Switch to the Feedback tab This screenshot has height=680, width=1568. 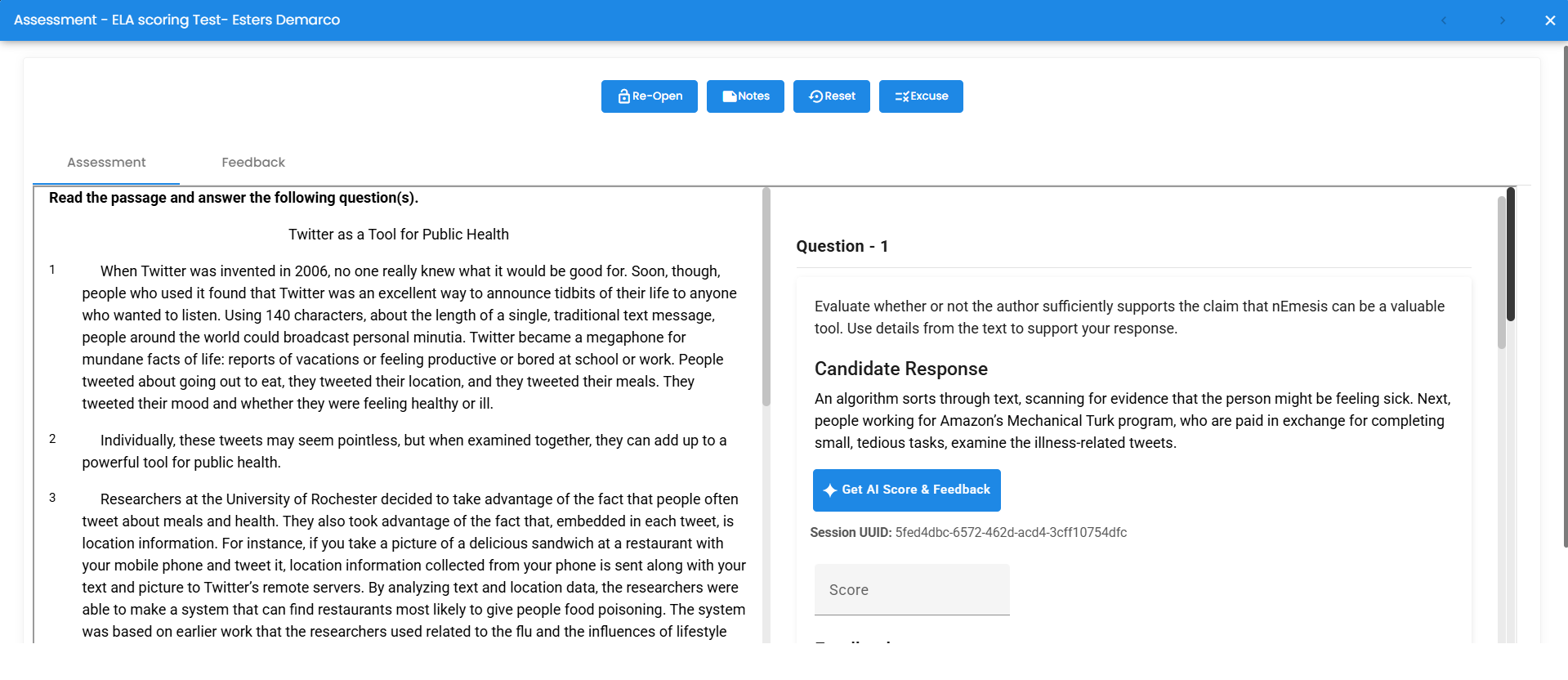(x=252, y=162)
